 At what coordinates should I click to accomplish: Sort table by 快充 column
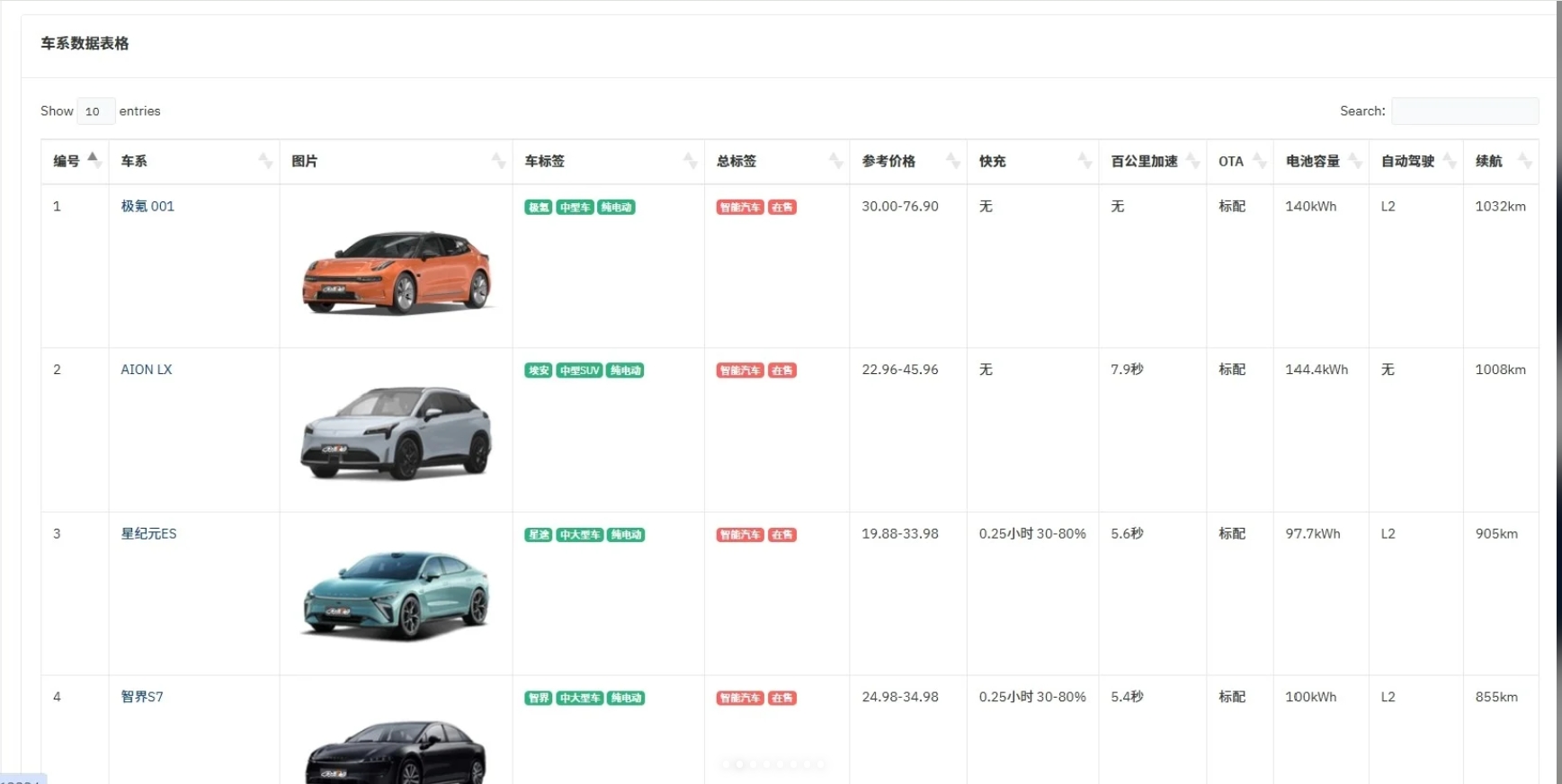click(x=1033, y=162)
